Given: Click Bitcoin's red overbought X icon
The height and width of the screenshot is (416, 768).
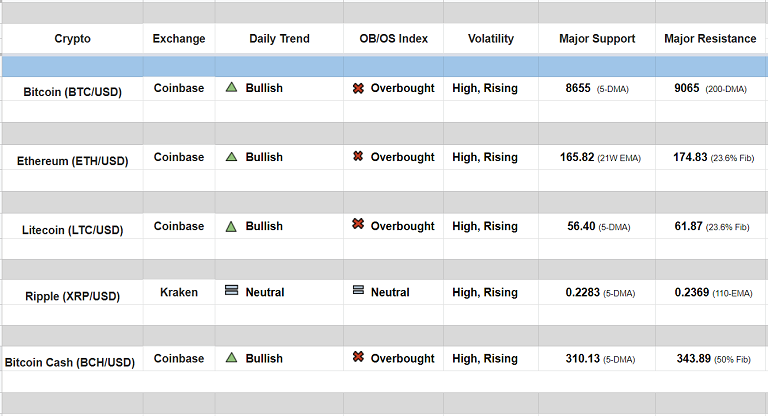Looking at the screenshot, I should click(x=358, y=88).
